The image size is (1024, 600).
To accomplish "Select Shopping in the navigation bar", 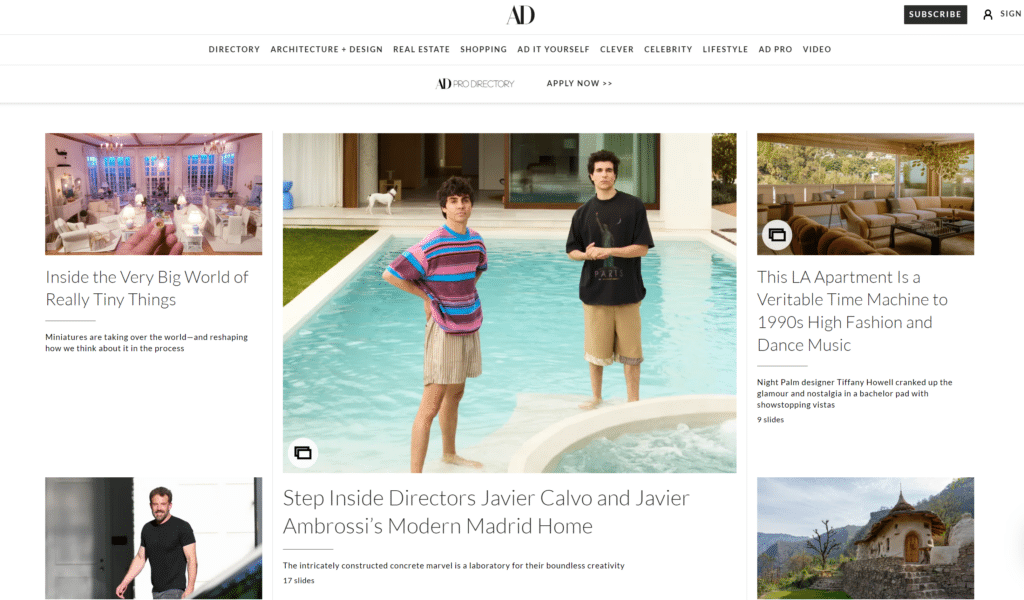I will [x=483, y=50].
